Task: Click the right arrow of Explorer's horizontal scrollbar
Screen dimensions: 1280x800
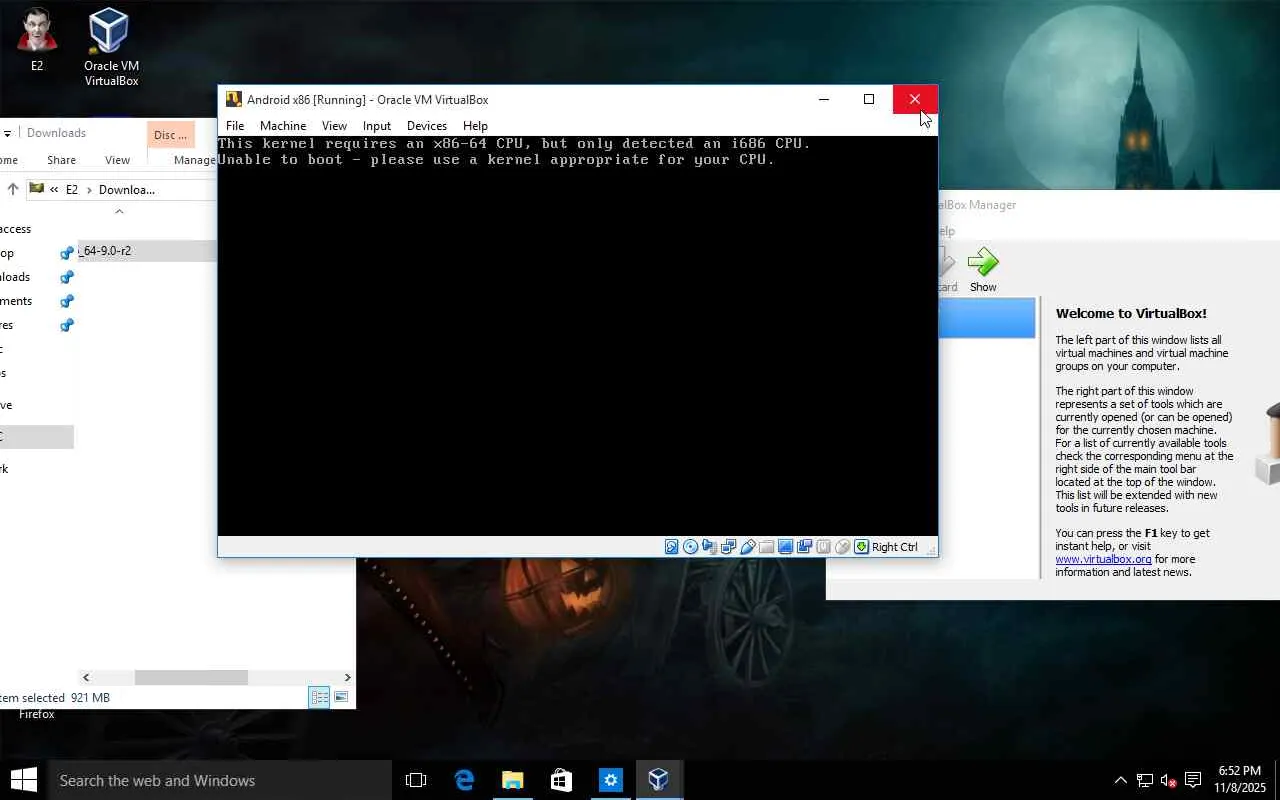Action: [x=347, y=677]
